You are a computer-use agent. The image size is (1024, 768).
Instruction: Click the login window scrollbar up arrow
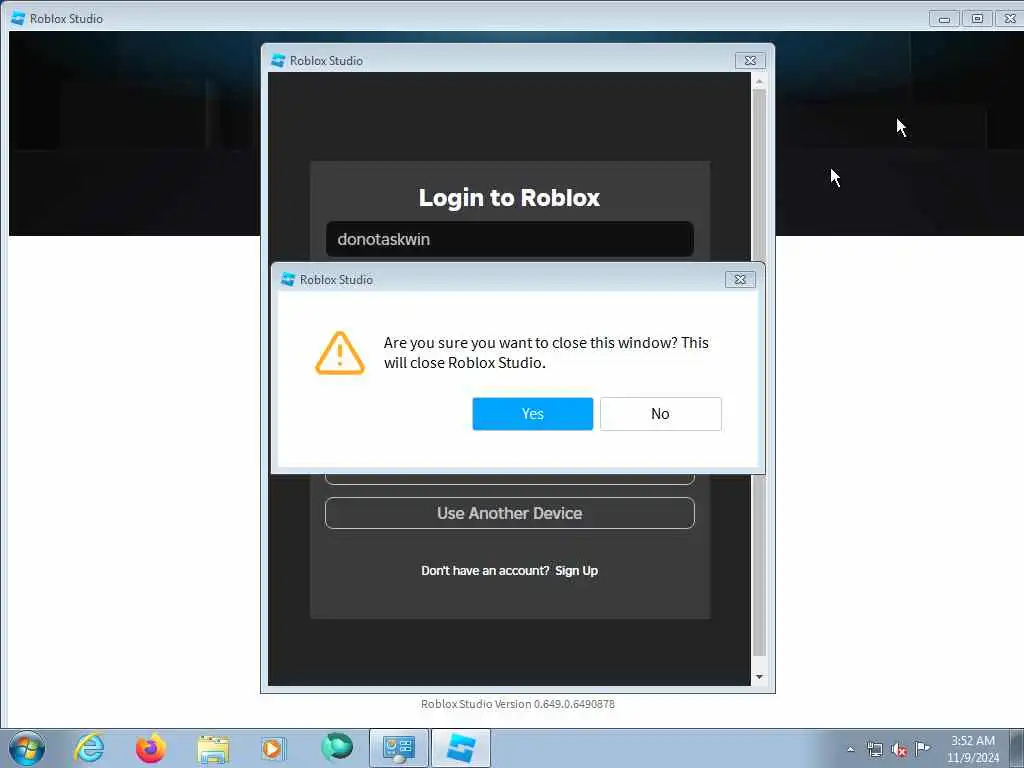(x=759, y=81)
